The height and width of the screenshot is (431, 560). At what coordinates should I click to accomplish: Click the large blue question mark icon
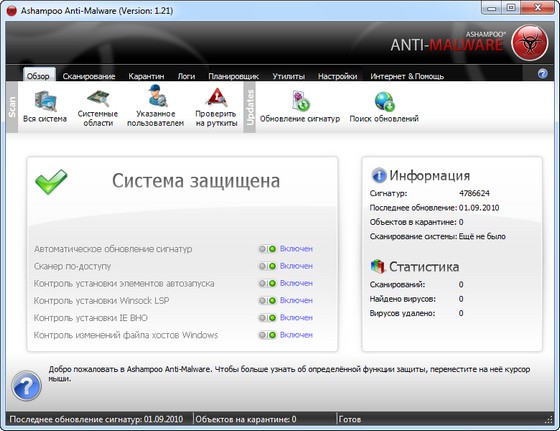tap(26, 386)
